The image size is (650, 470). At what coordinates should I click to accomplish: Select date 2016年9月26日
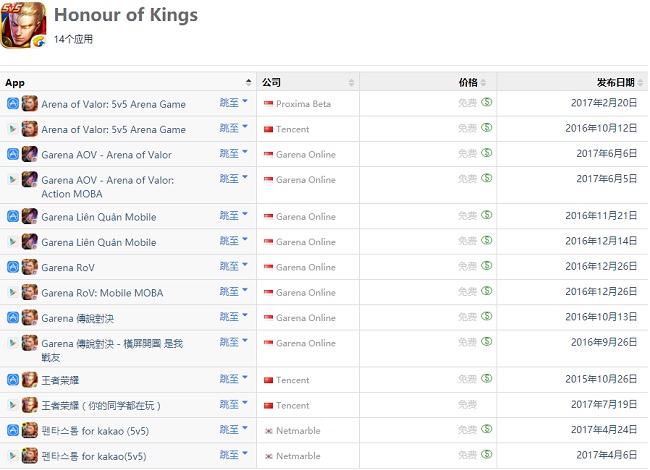coord(604,342)
